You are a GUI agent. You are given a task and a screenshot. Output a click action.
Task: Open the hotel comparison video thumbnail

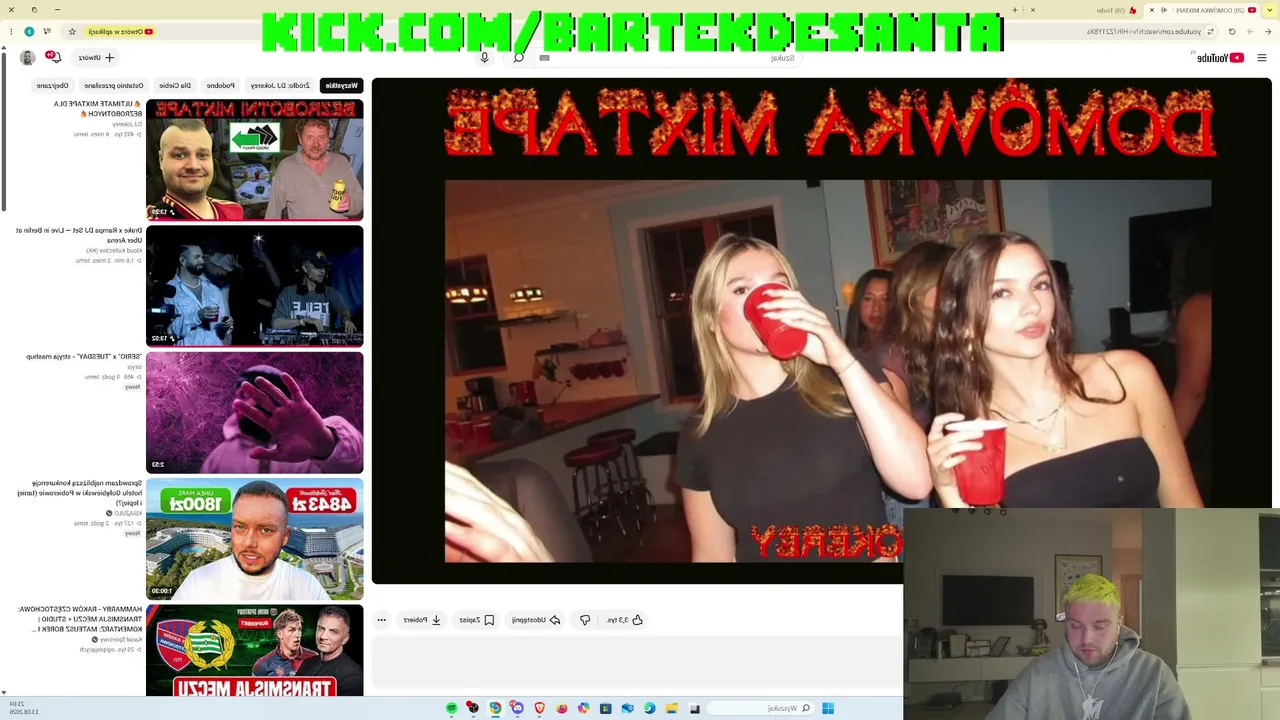255,538
